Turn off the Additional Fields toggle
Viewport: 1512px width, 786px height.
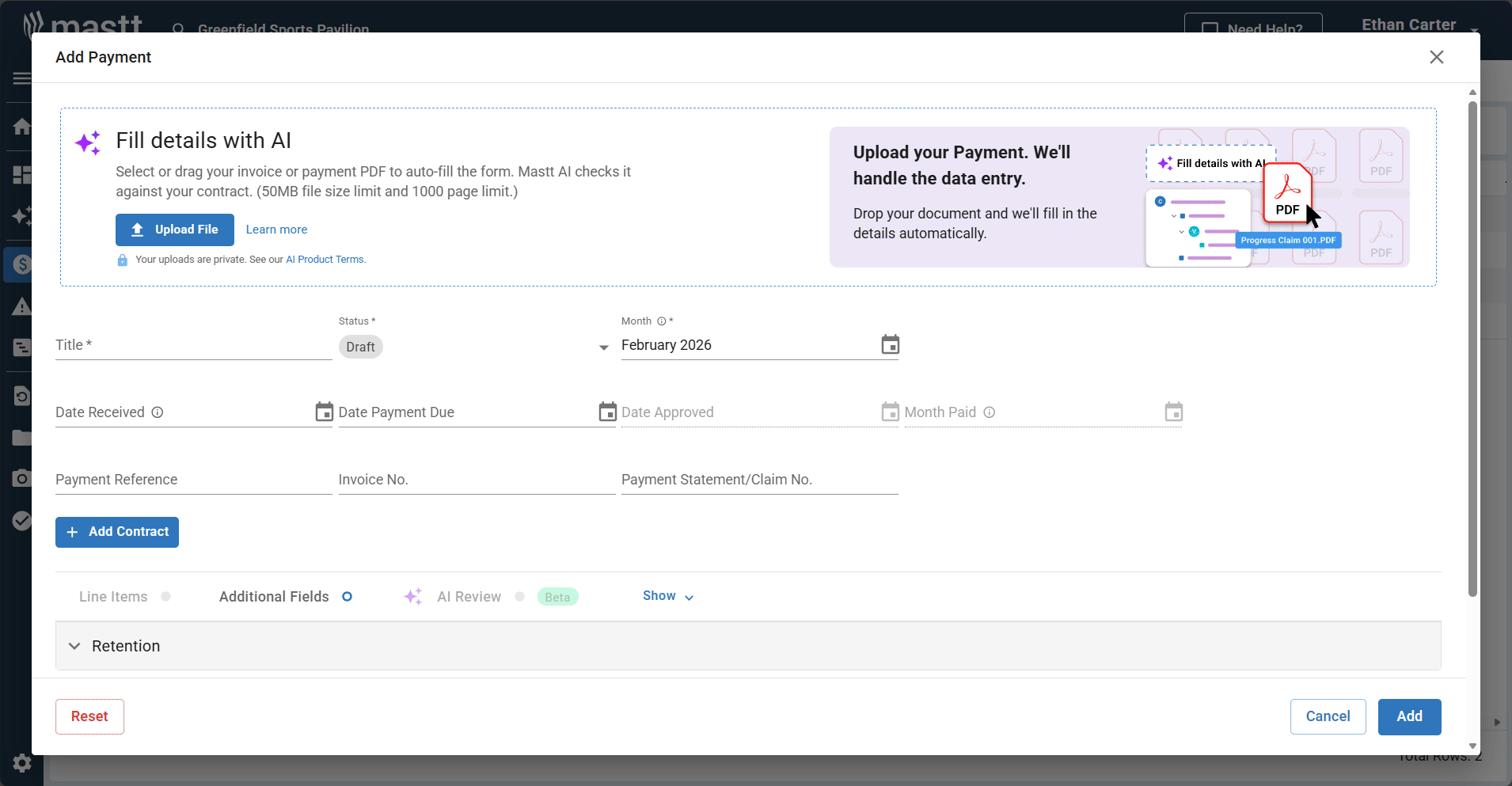347,596
